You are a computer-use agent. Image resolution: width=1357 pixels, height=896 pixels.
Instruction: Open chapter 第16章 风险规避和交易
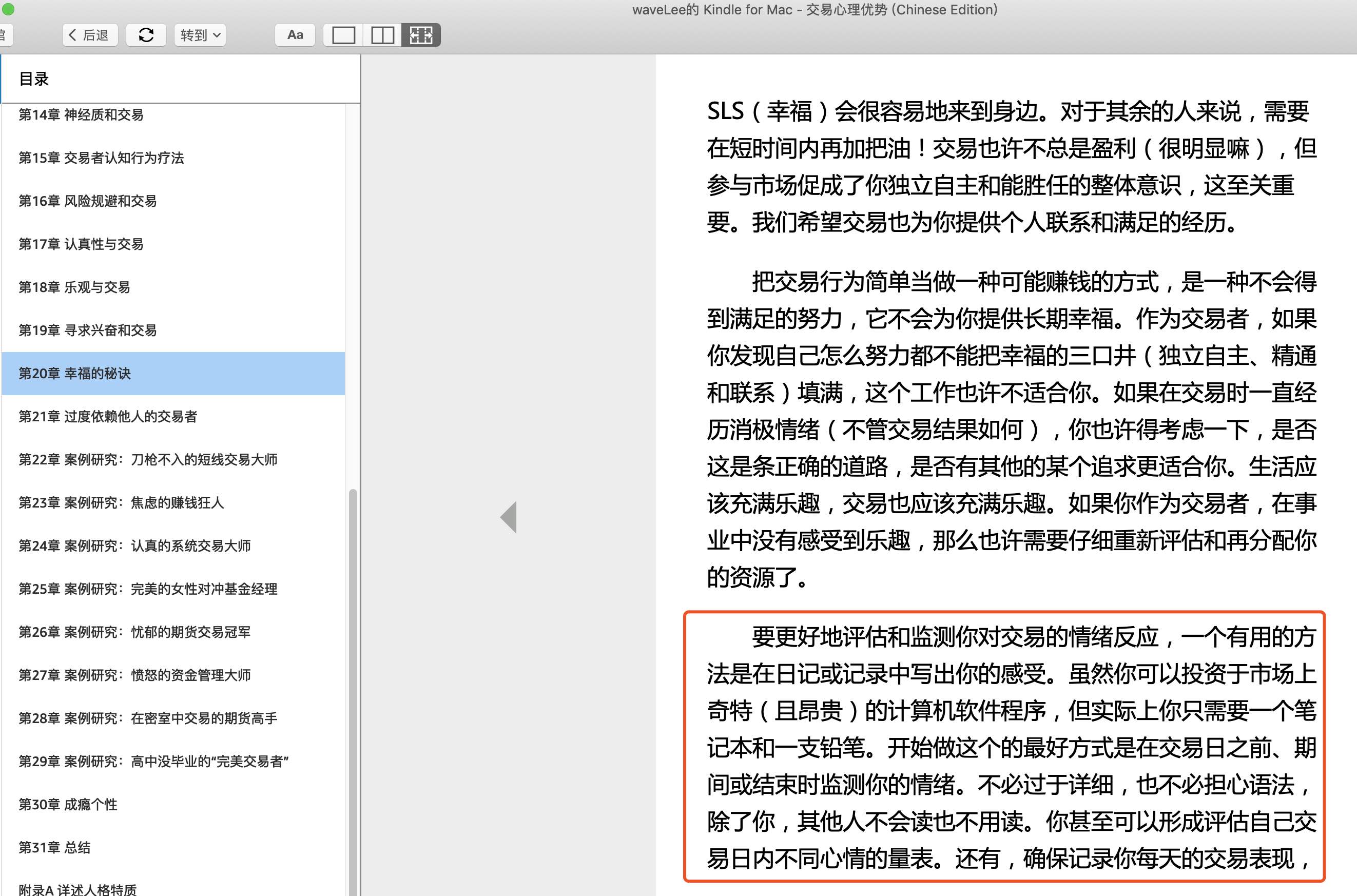pyautogui.click(x=173, y=201)
